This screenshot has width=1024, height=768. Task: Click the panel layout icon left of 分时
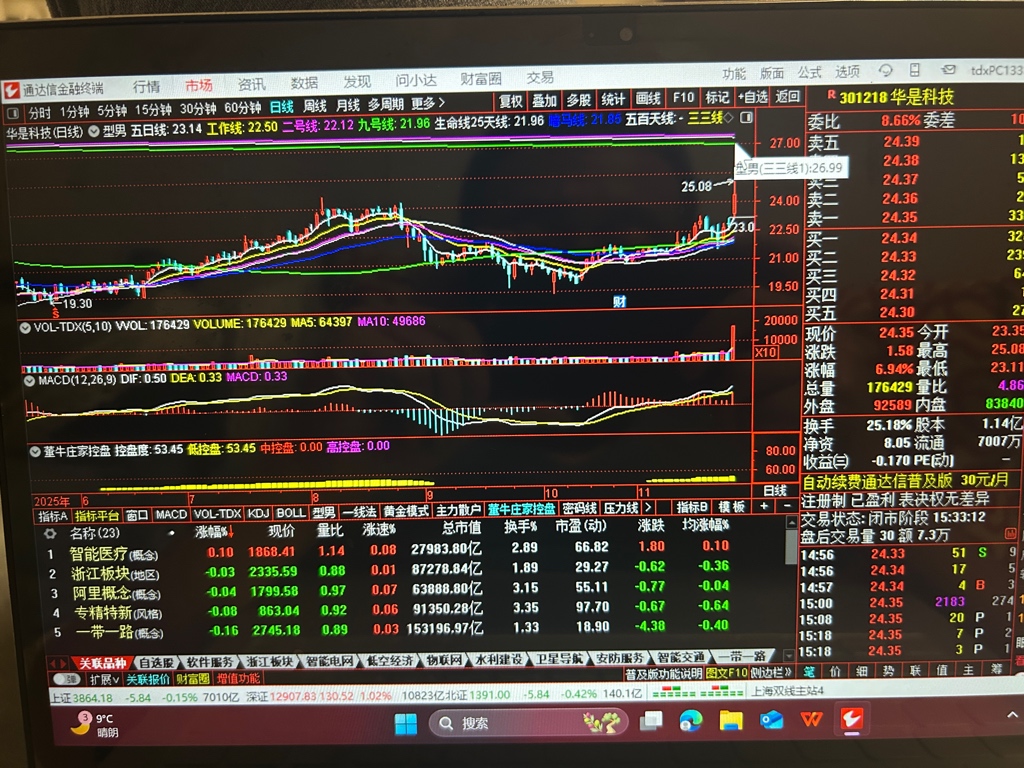click(x=12, y=114)
